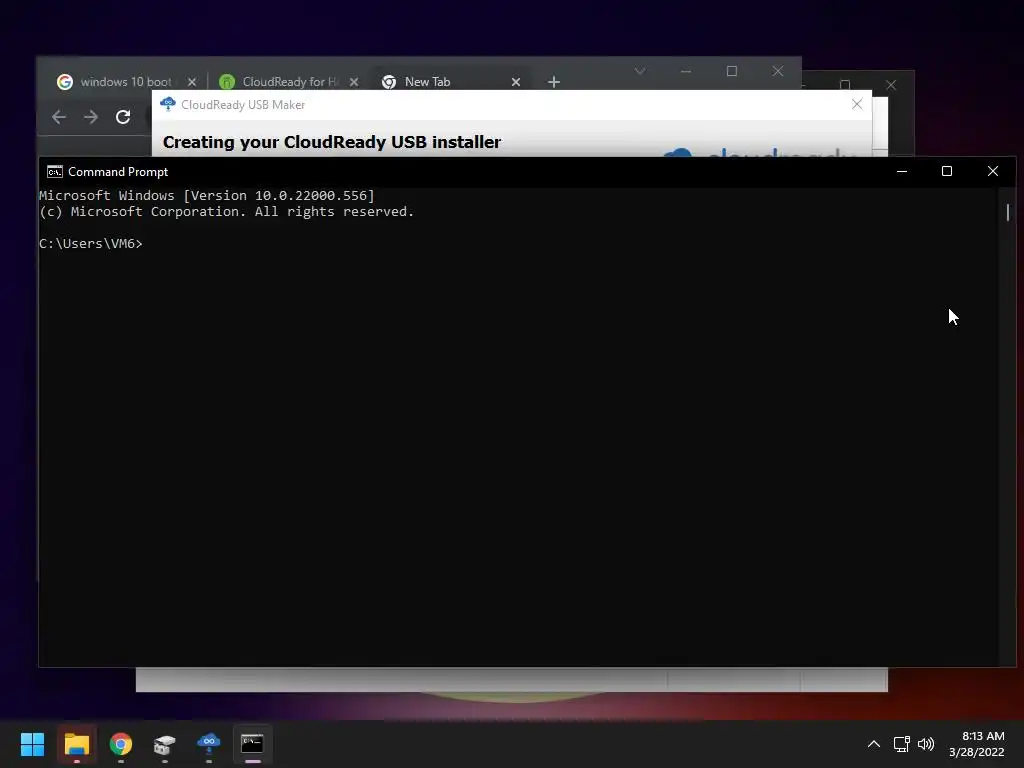
Task: Click 'Creating your CloudReady USB installer' heading
Action: (x=332, y=142)
